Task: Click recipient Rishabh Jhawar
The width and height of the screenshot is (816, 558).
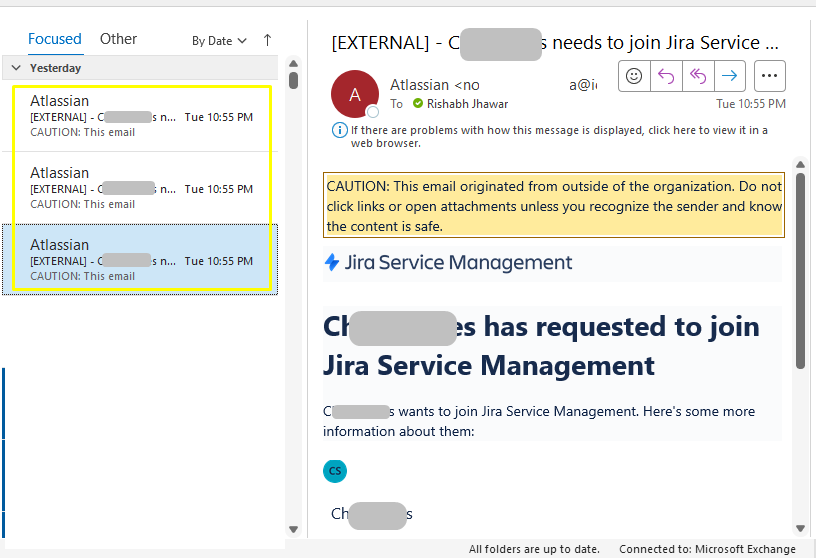Action: [467, 104]
